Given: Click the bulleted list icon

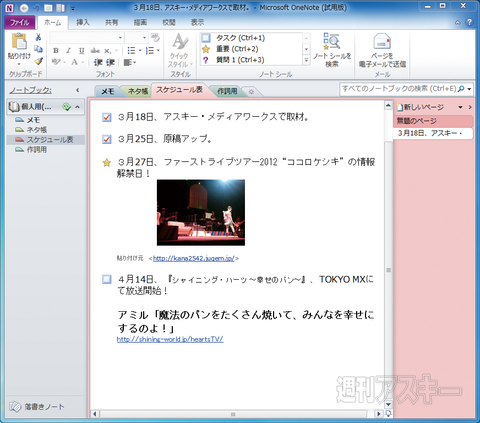Looking at the screenshot, I should [x=131, y=51].
